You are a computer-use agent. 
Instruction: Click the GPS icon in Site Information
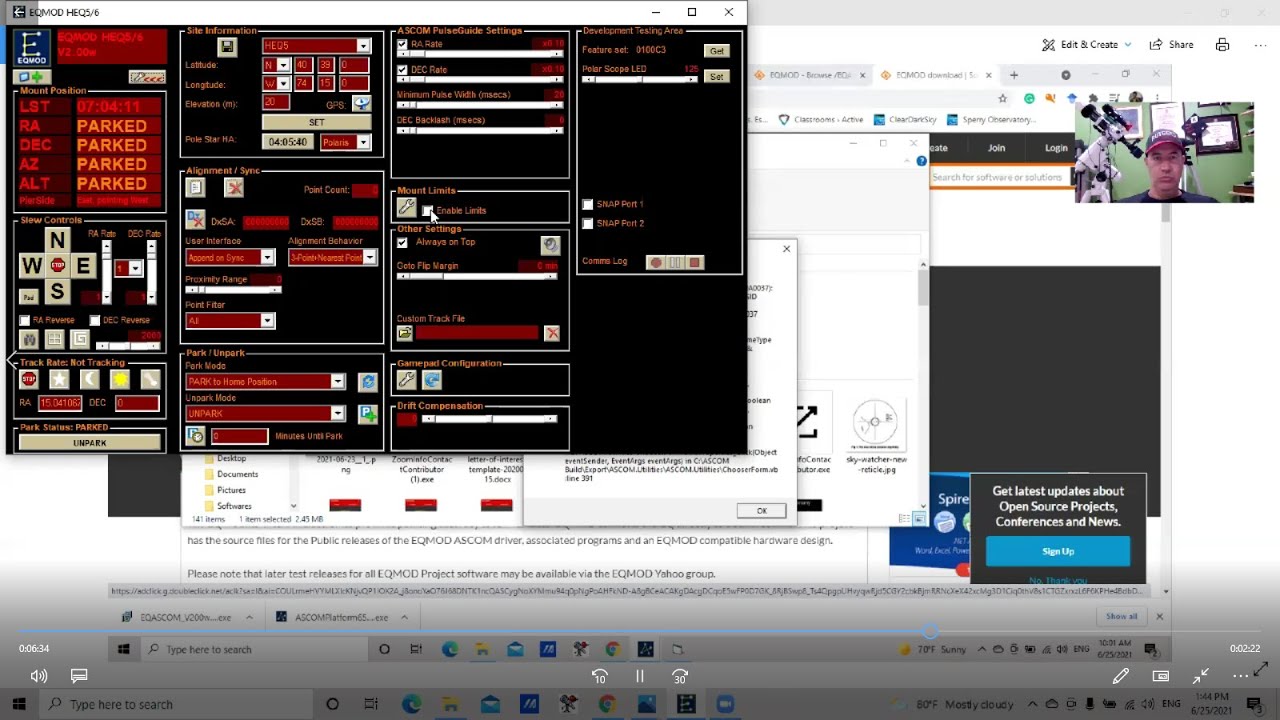click(361, 103)
